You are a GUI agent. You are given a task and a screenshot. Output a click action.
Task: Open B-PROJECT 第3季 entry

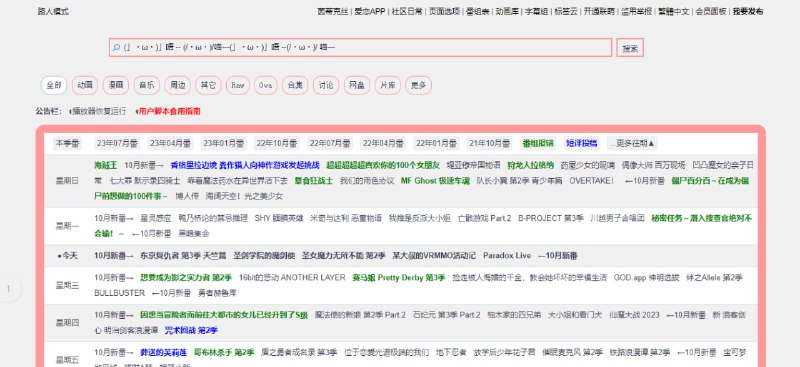[x=551, y=218]
